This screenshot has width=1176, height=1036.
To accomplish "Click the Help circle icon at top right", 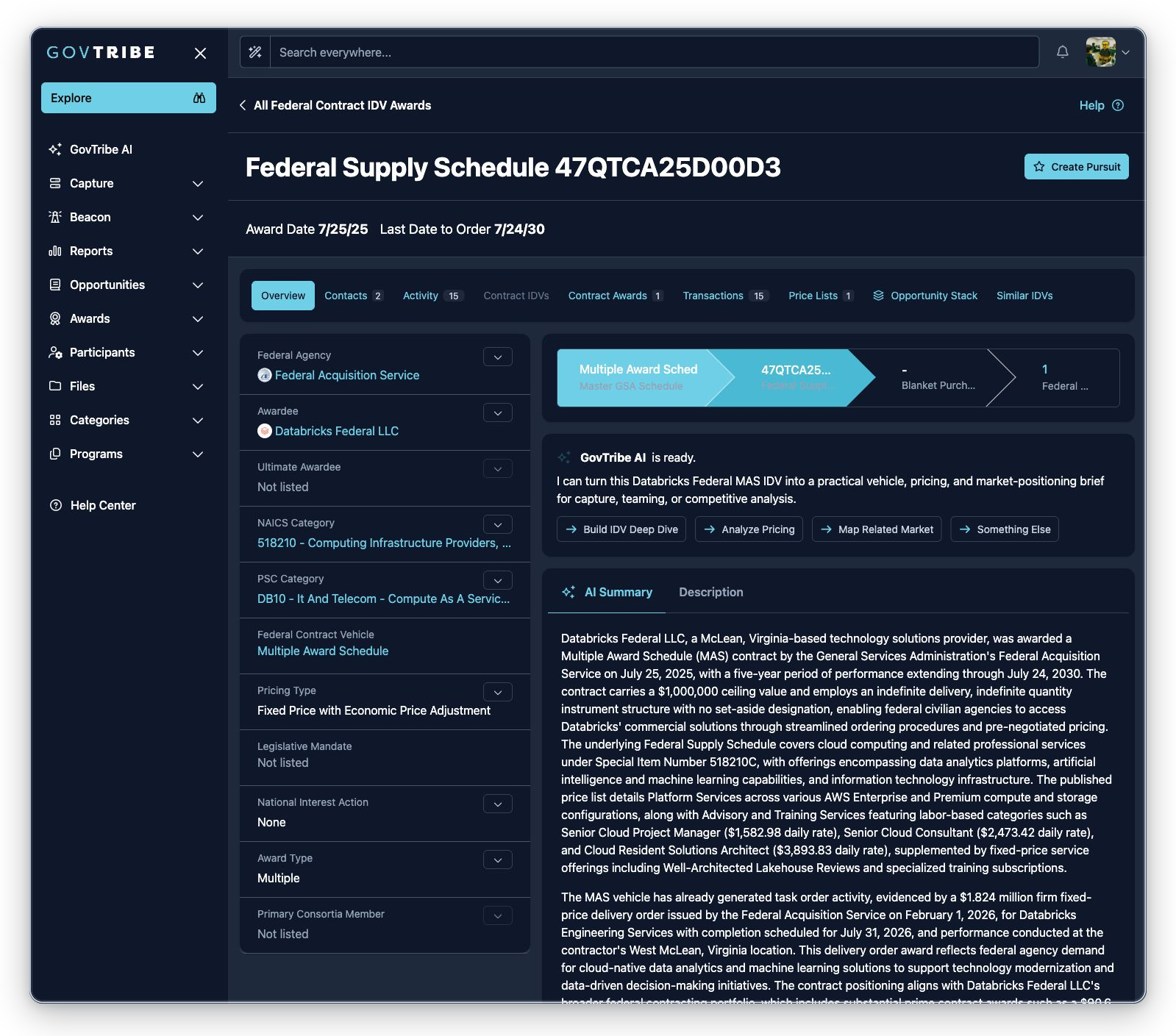I will [x=1118, y=105].
